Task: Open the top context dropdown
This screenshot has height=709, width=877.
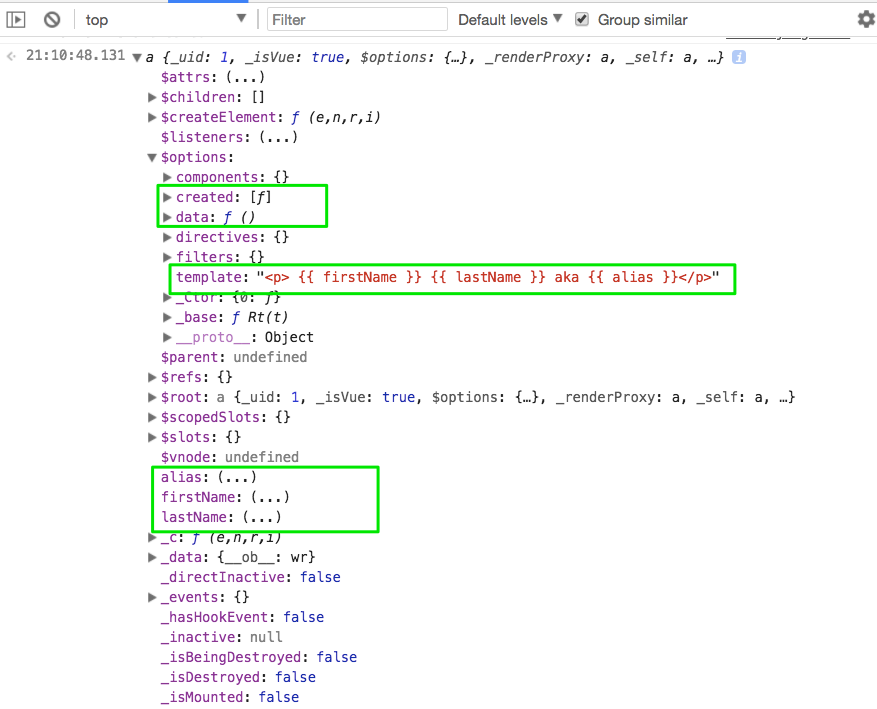Action: (x=165, y=19)
